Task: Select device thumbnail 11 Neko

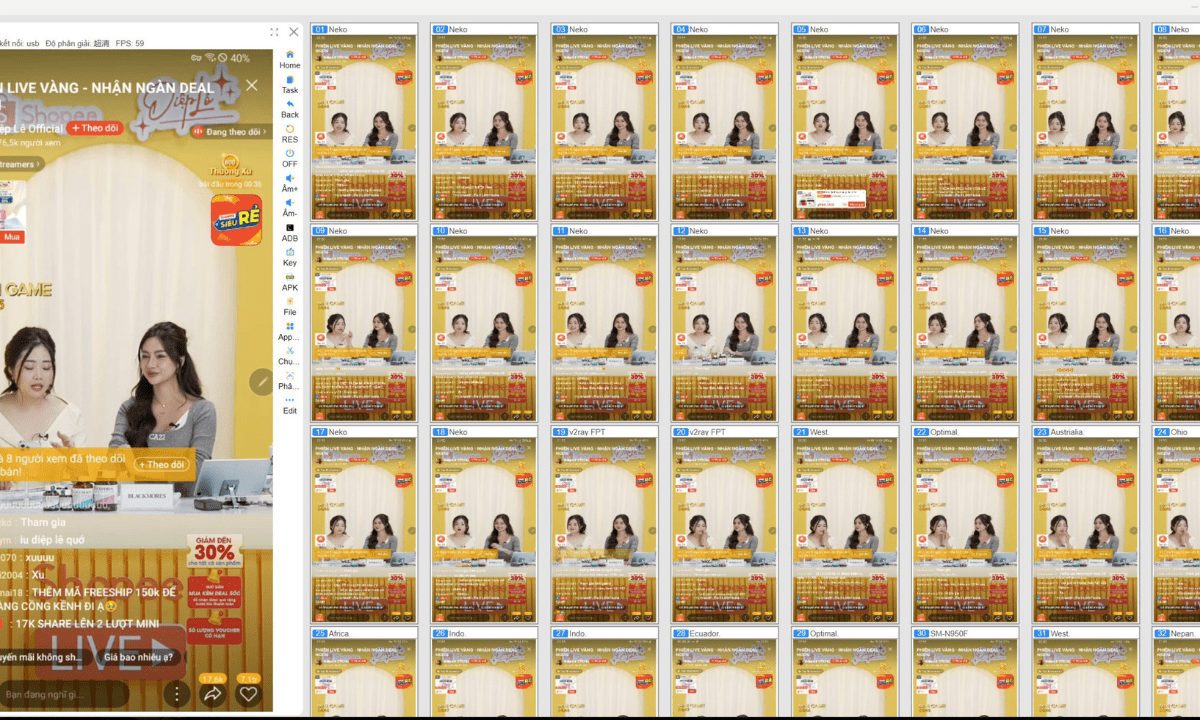Action: click(604, 323)
